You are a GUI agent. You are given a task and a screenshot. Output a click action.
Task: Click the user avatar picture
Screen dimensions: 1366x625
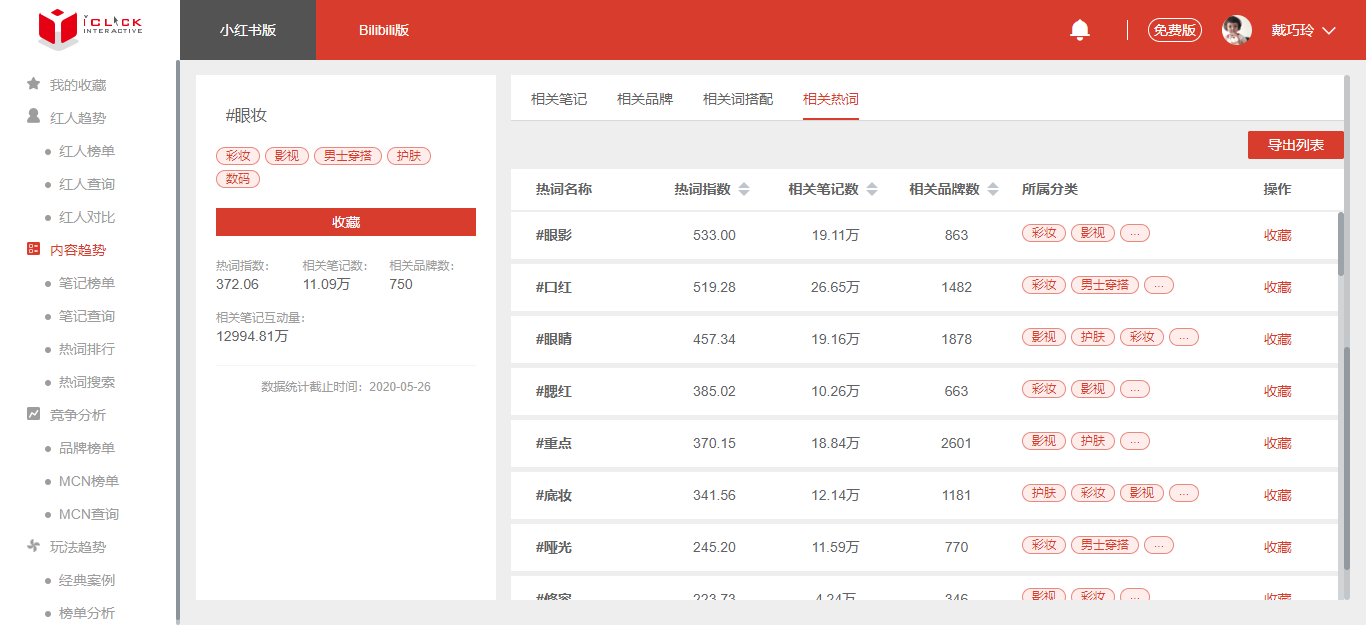(1237, 30)
